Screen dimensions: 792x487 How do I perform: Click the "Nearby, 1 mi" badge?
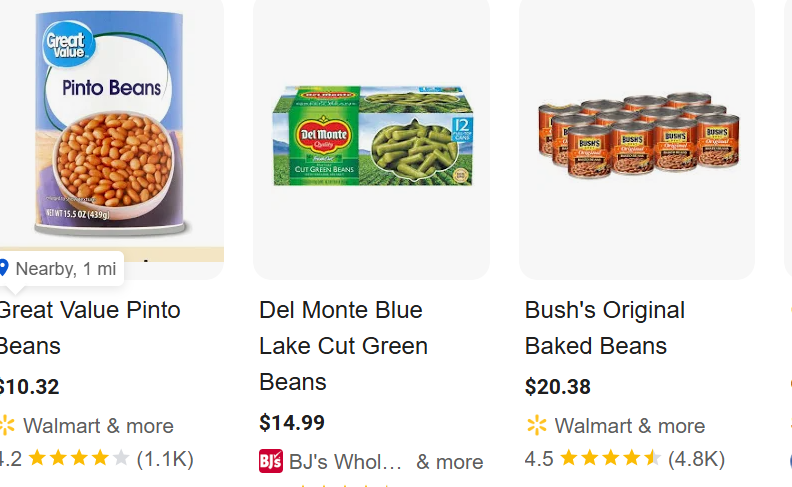[x=62, y=268]
